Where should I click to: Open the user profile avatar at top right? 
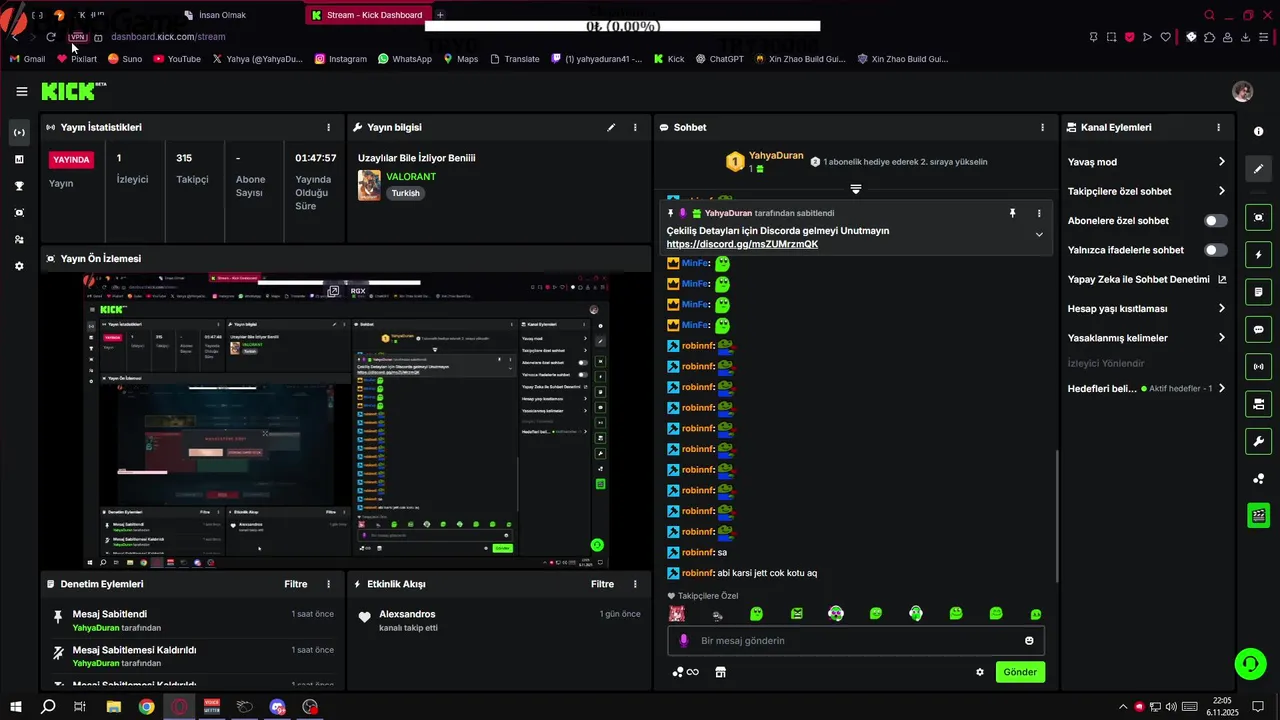(x=1242, y=92)
